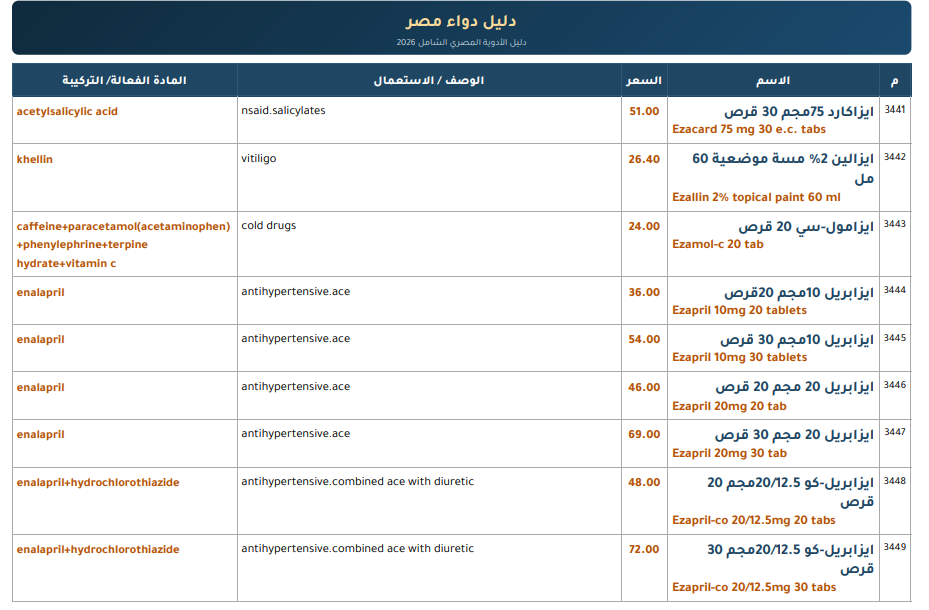929x610 pixels.
Task: Click enalapril in row 3446
Action: [40, 388]
